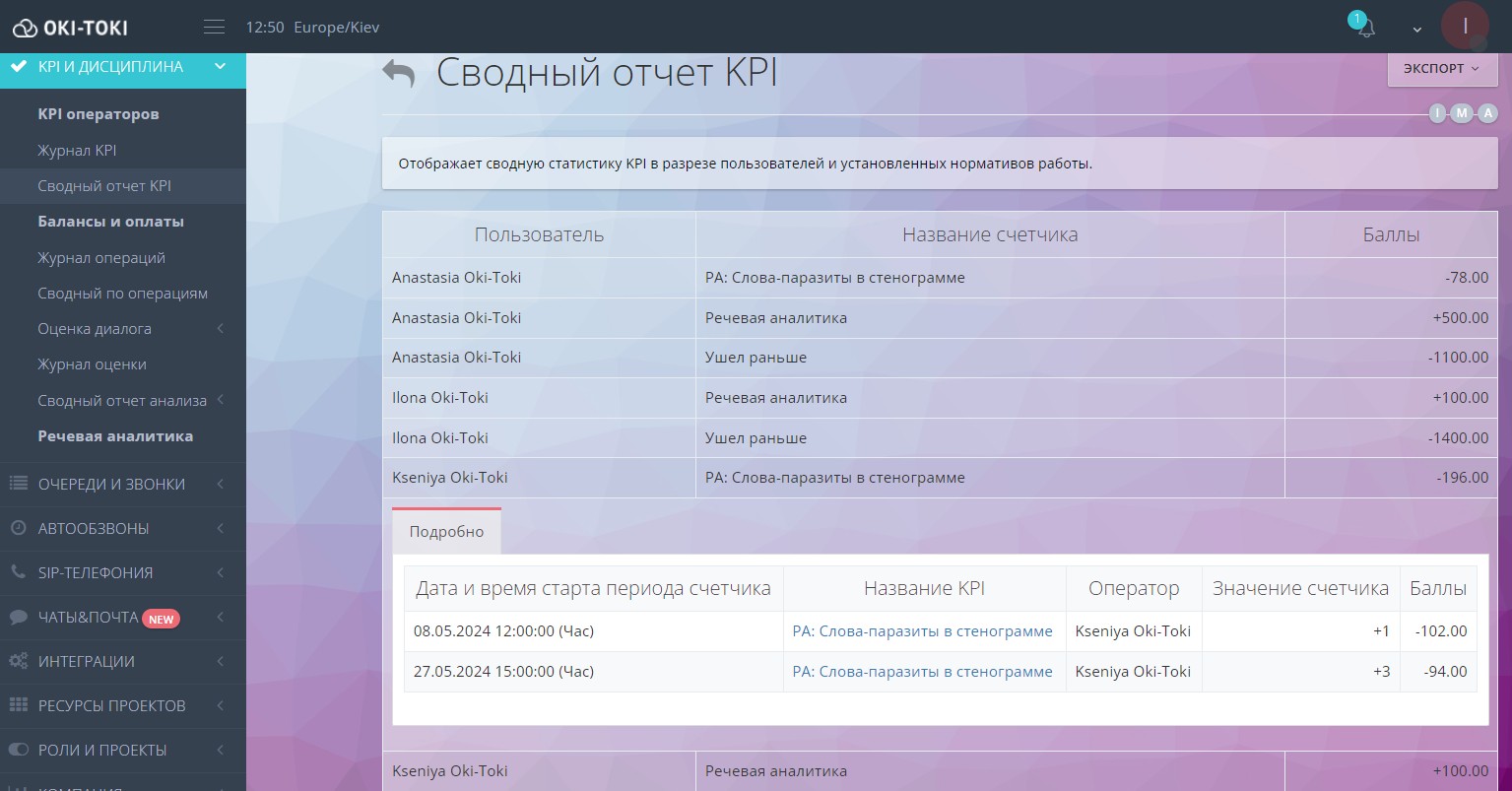The width and height of the screenshot is (1512, 791).
Task: Expand the ЧАТЫ&ПОЧТА chevron
Action: click(221, 618)
